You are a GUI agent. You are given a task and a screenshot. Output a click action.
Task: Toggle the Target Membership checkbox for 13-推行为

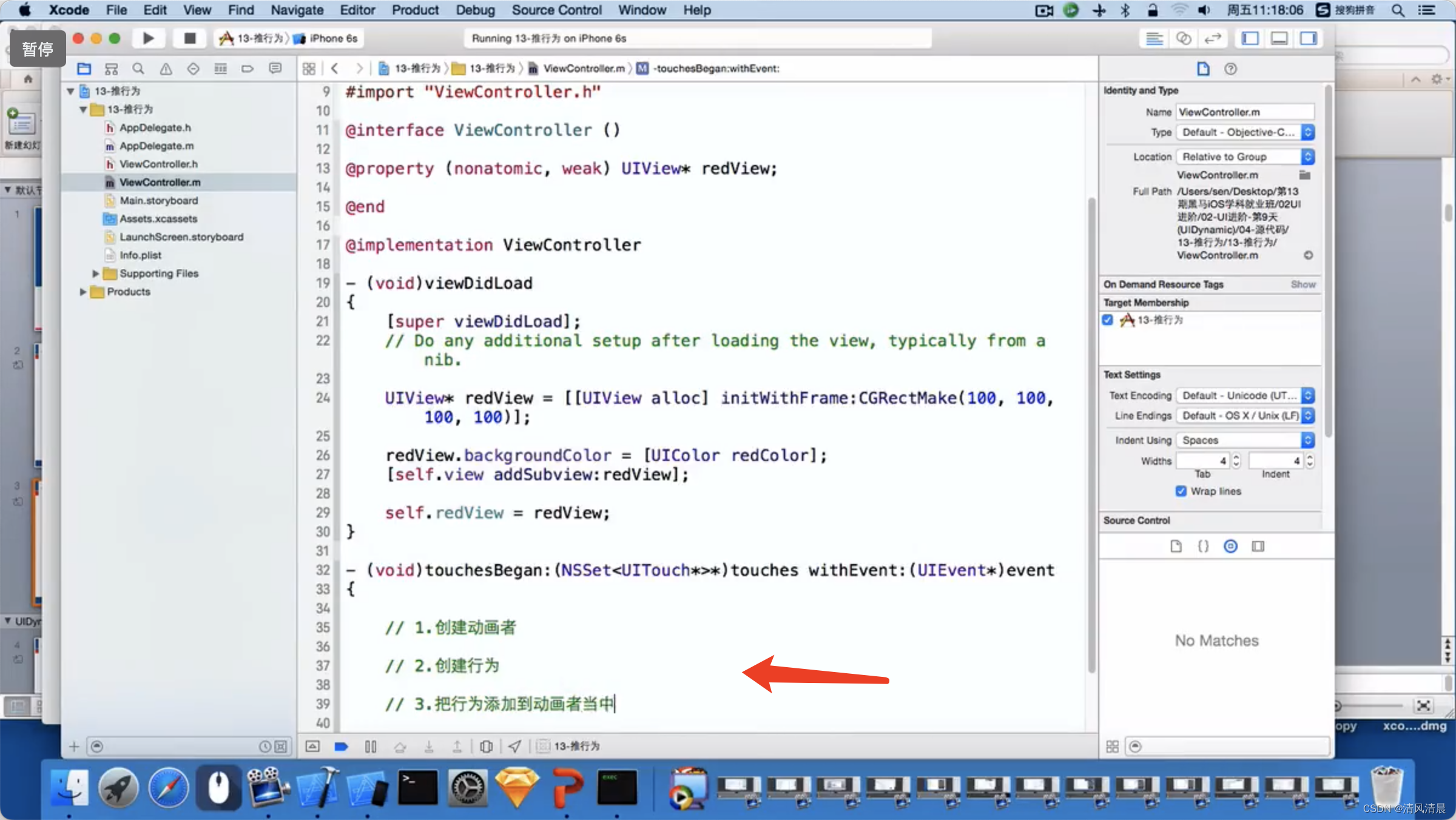[x=1109, y=319]
